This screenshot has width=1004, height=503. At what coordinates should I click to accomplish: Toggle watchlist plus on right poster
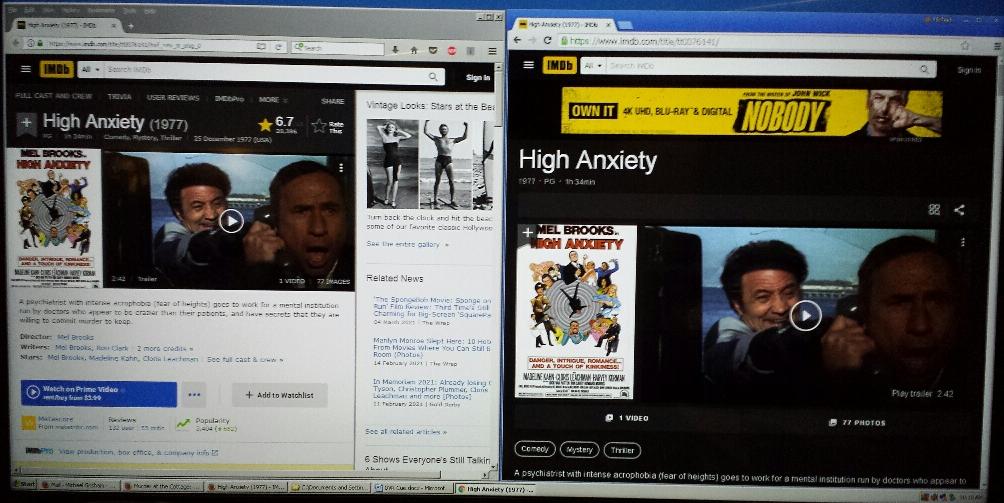[x=528, y=233]
